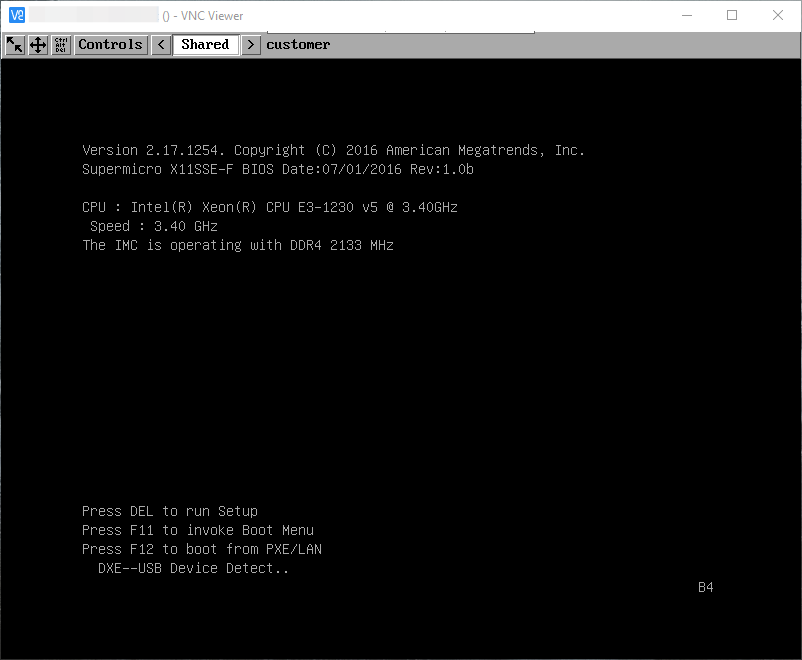Click the 'customer' label in the toolbar
This screenshot has width=802, height=660.
298,45
